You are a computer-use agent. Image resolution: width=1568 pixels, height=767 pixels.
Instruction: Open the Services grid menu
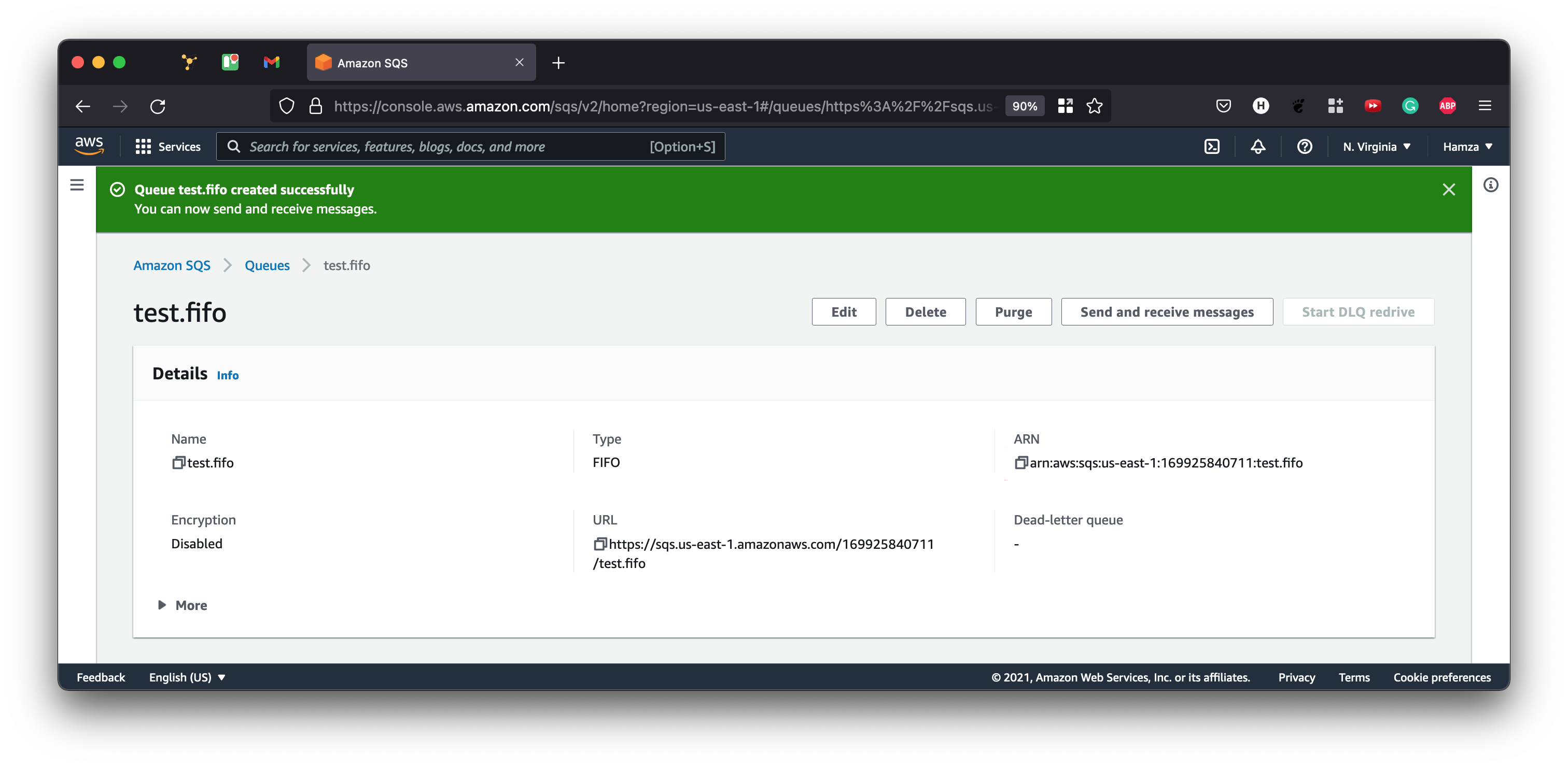[168, 147]
